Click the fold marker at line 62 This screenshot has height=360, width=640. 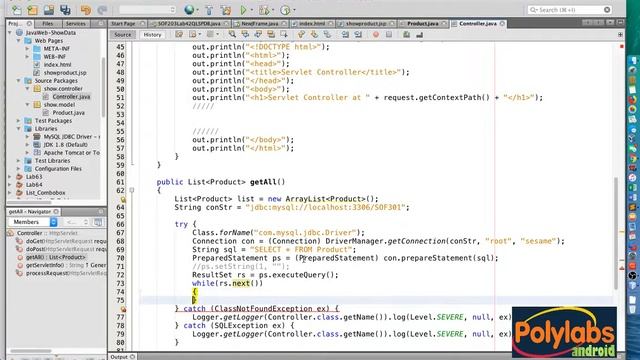coord(132,190)
